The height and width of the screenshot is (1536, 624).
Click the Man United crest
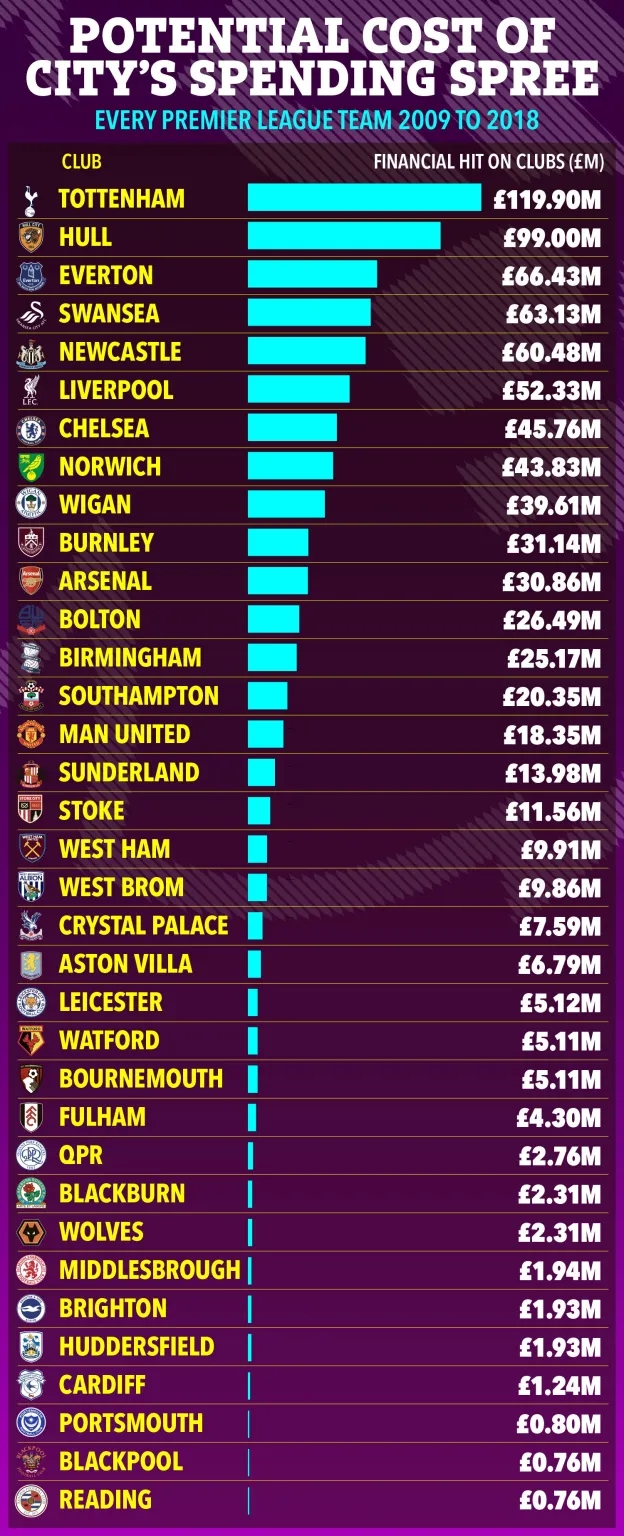(31, 734)
